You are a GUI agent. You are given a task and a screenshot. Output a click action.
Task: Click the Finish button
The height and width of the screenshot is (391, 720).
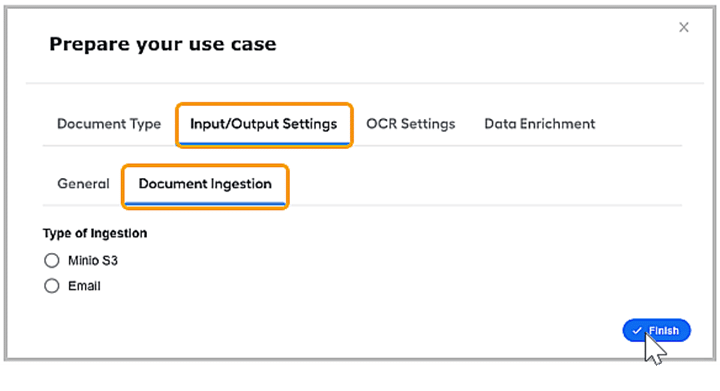tap(656, 330)
